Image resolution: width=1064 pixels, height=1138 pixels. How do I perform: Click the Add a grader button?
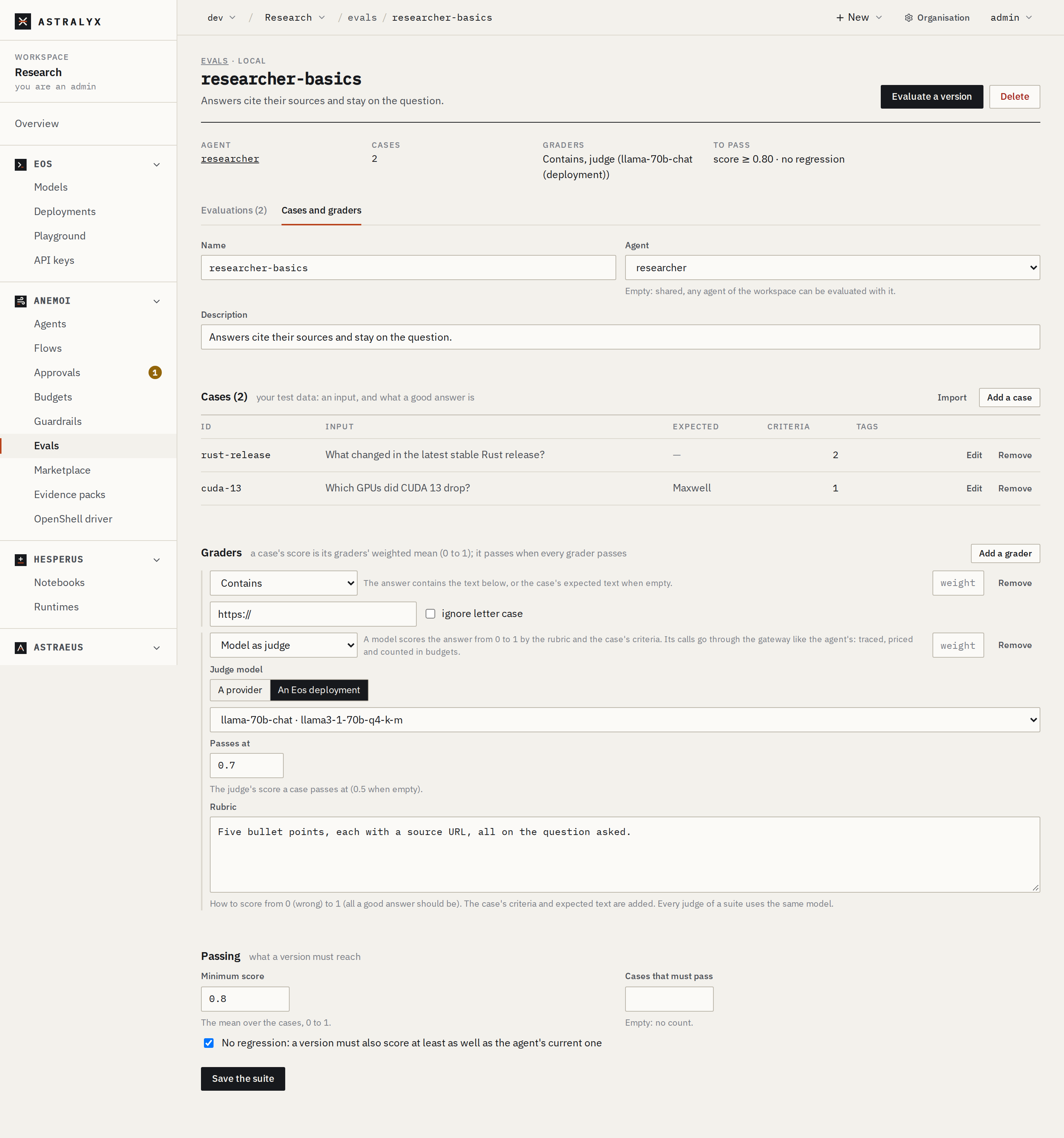tap(1005, 553)
